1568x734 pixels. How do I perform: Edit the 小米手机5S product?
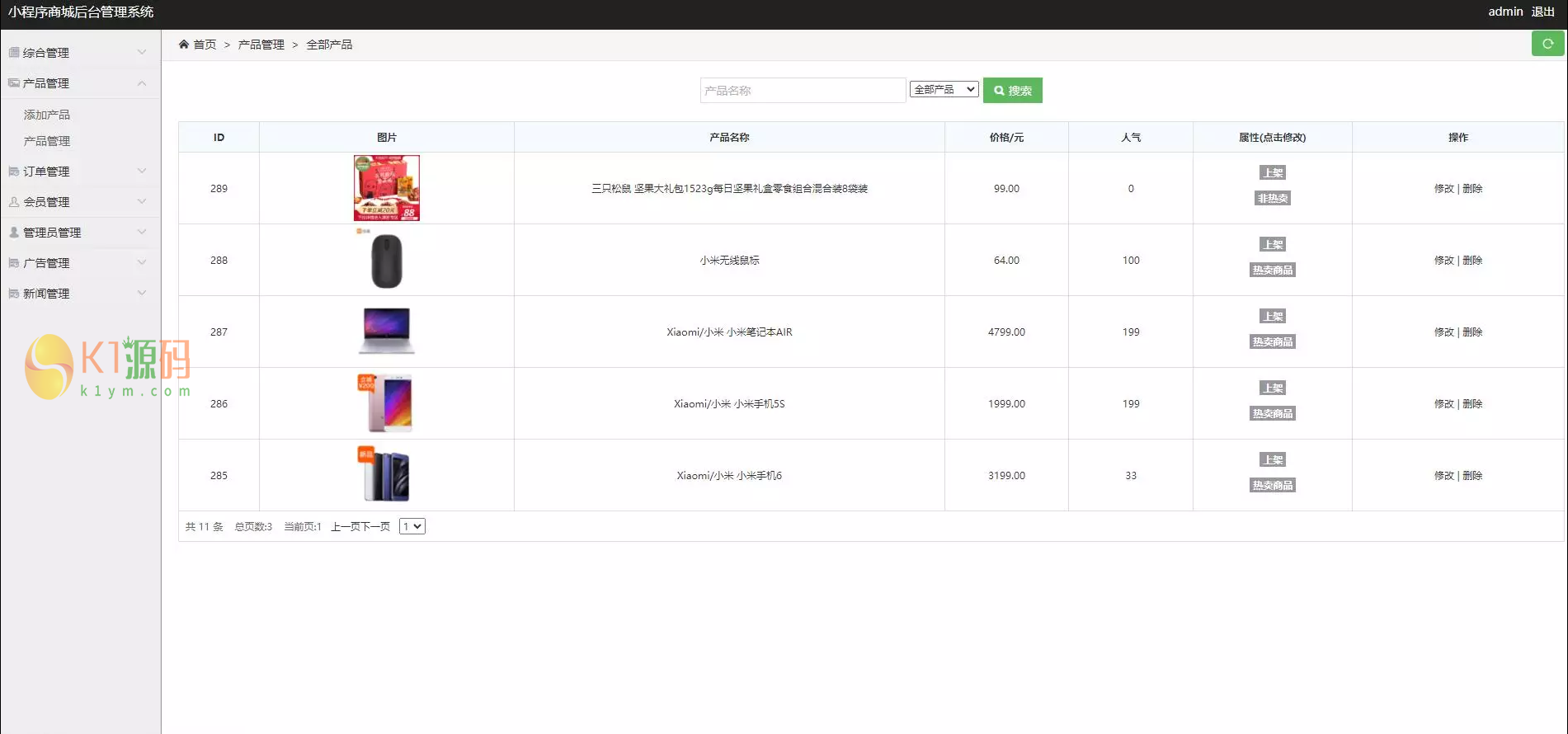click(x=1444, y=404)
